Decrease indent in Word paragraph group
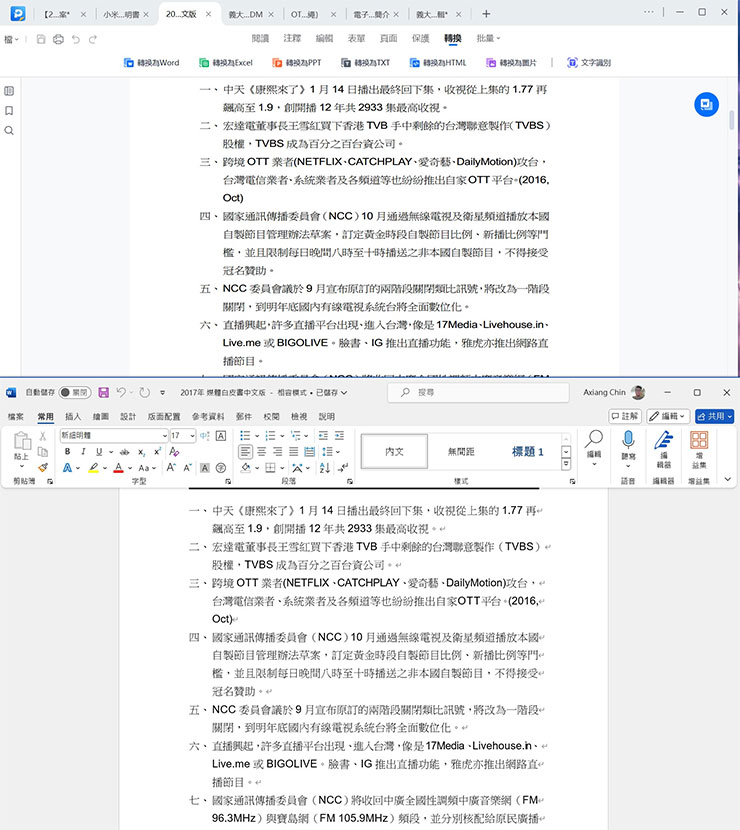This screenshot has width=740, height=830. click(323, 436)
